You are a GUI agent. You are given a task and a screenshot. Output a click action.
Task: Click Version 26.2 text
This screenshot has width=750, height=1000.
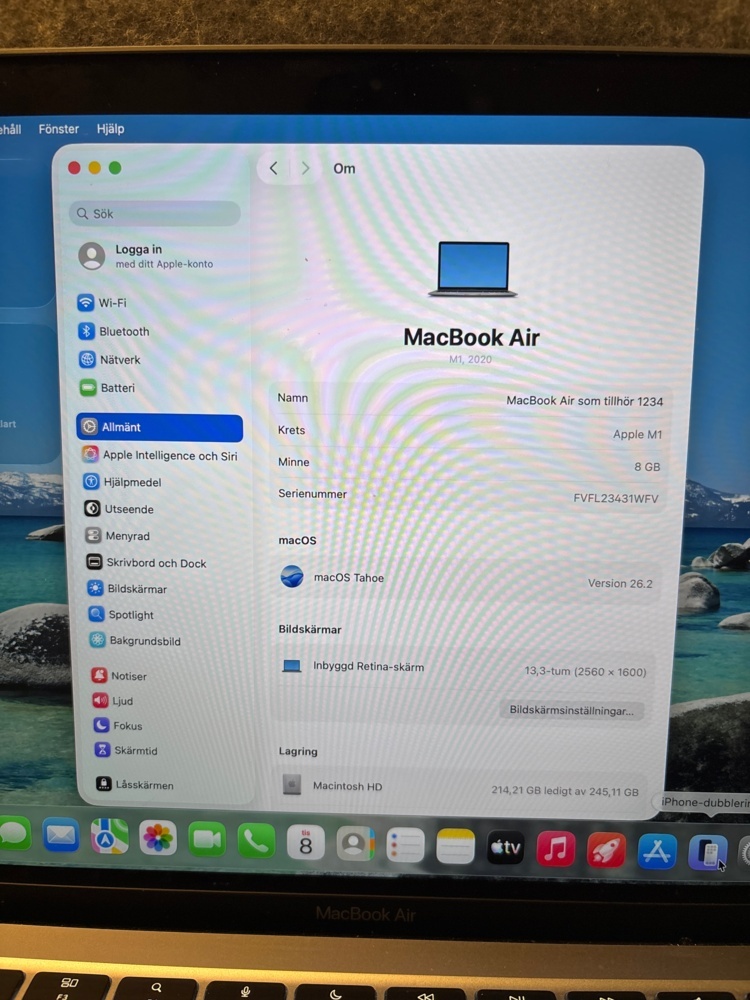[620, 583]
